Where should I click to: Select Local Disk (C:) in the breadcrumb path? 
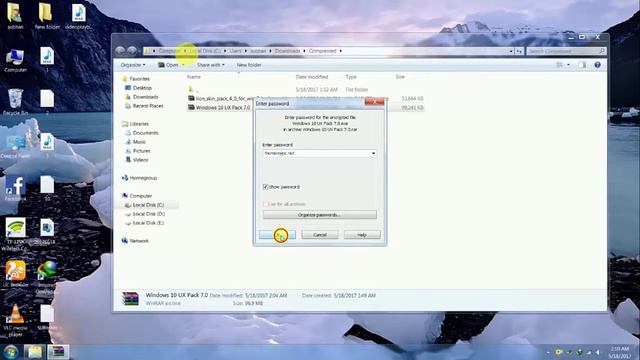click(x=205, y=51)
